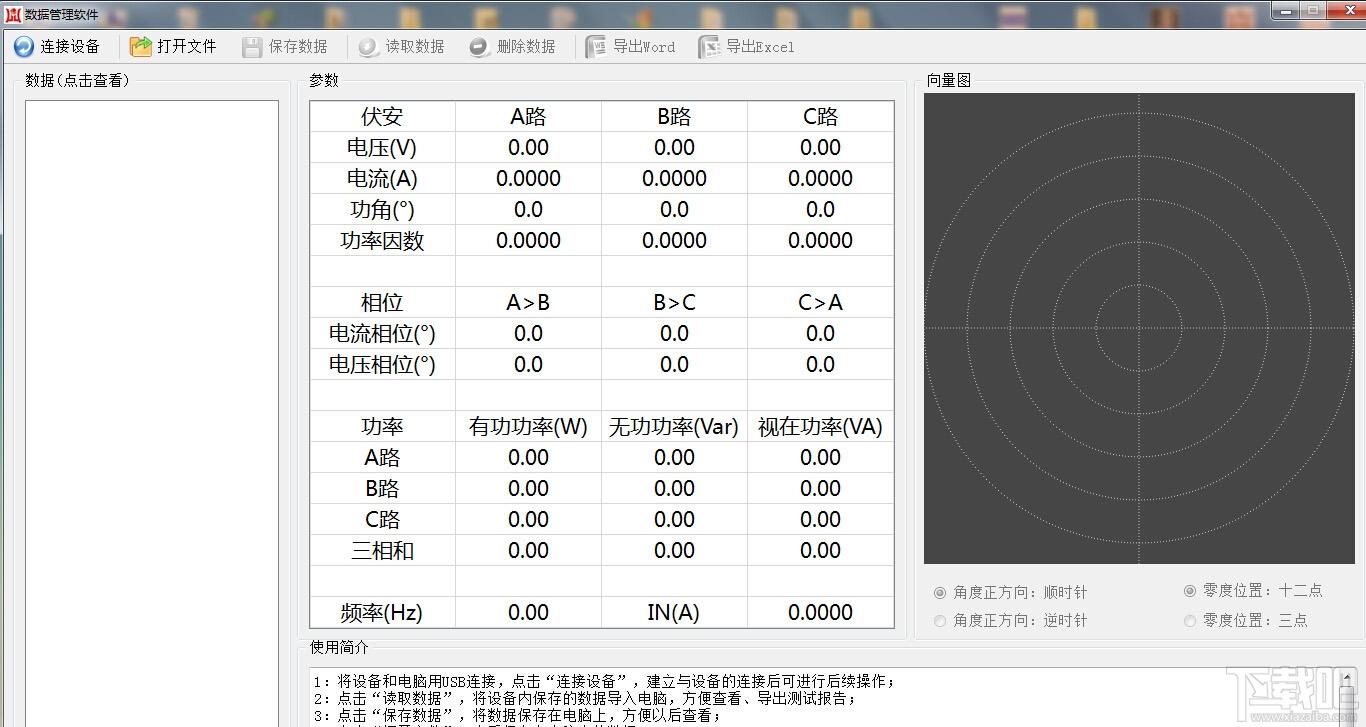
Task: Click the 参数 panel title
Action: pyautogui.click(x=324, y=81)
